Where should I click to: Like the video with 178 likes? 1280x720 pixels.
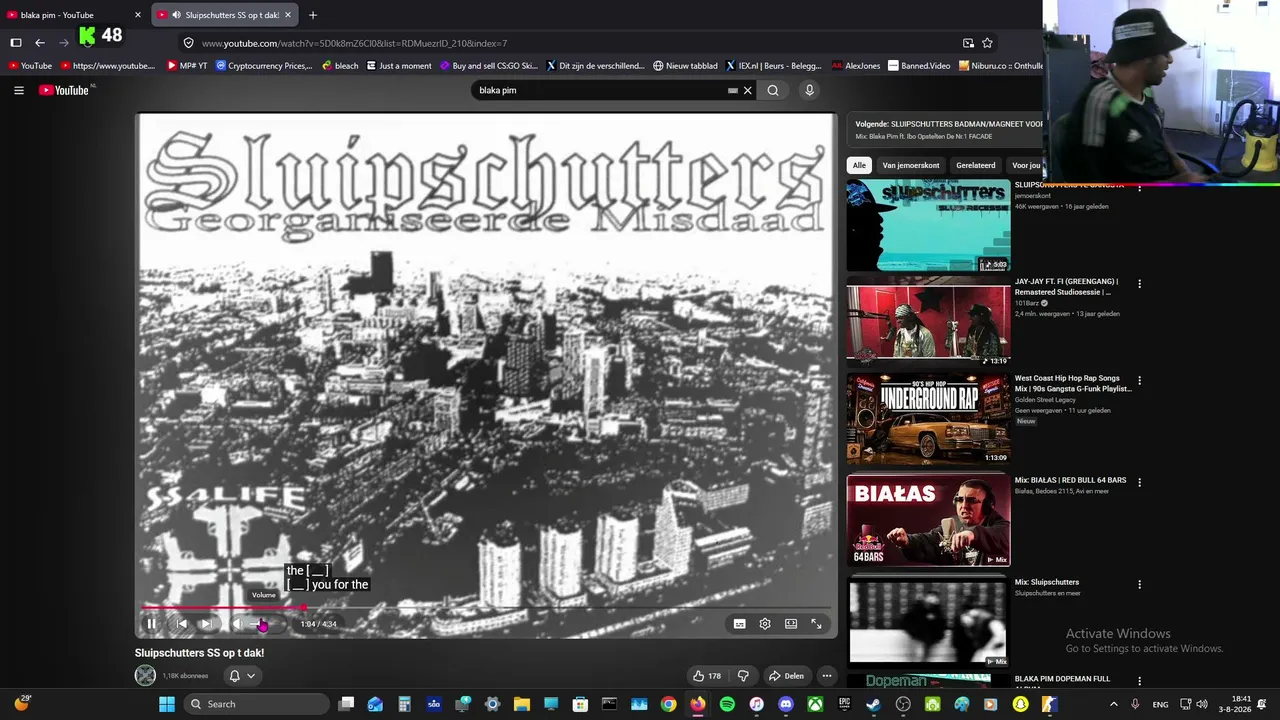pos(707,676)
